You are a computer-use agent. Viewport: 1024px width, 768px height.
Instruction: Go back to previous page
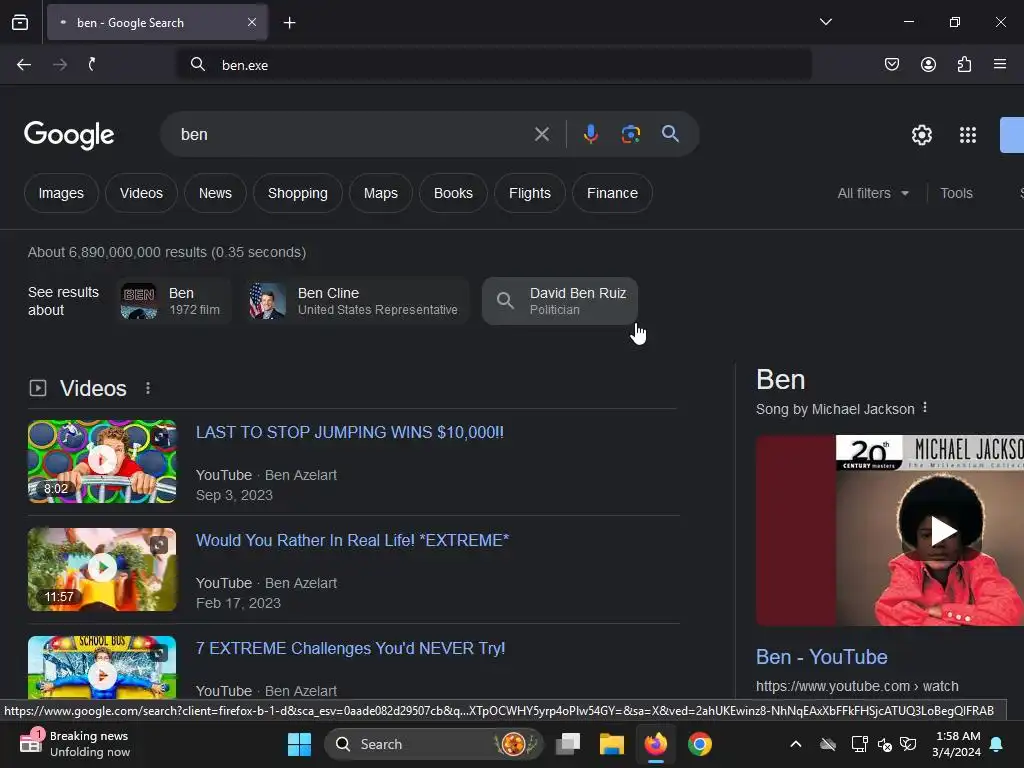pyautogui.click(x=24, y=65)
